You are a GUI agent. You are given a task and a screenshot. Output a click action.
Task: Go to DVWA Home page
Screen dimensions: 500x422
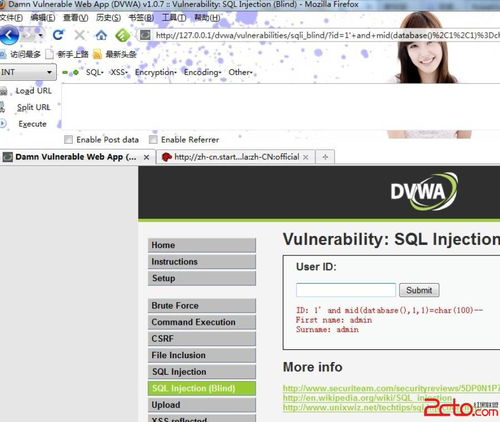(x=202, y=245)
